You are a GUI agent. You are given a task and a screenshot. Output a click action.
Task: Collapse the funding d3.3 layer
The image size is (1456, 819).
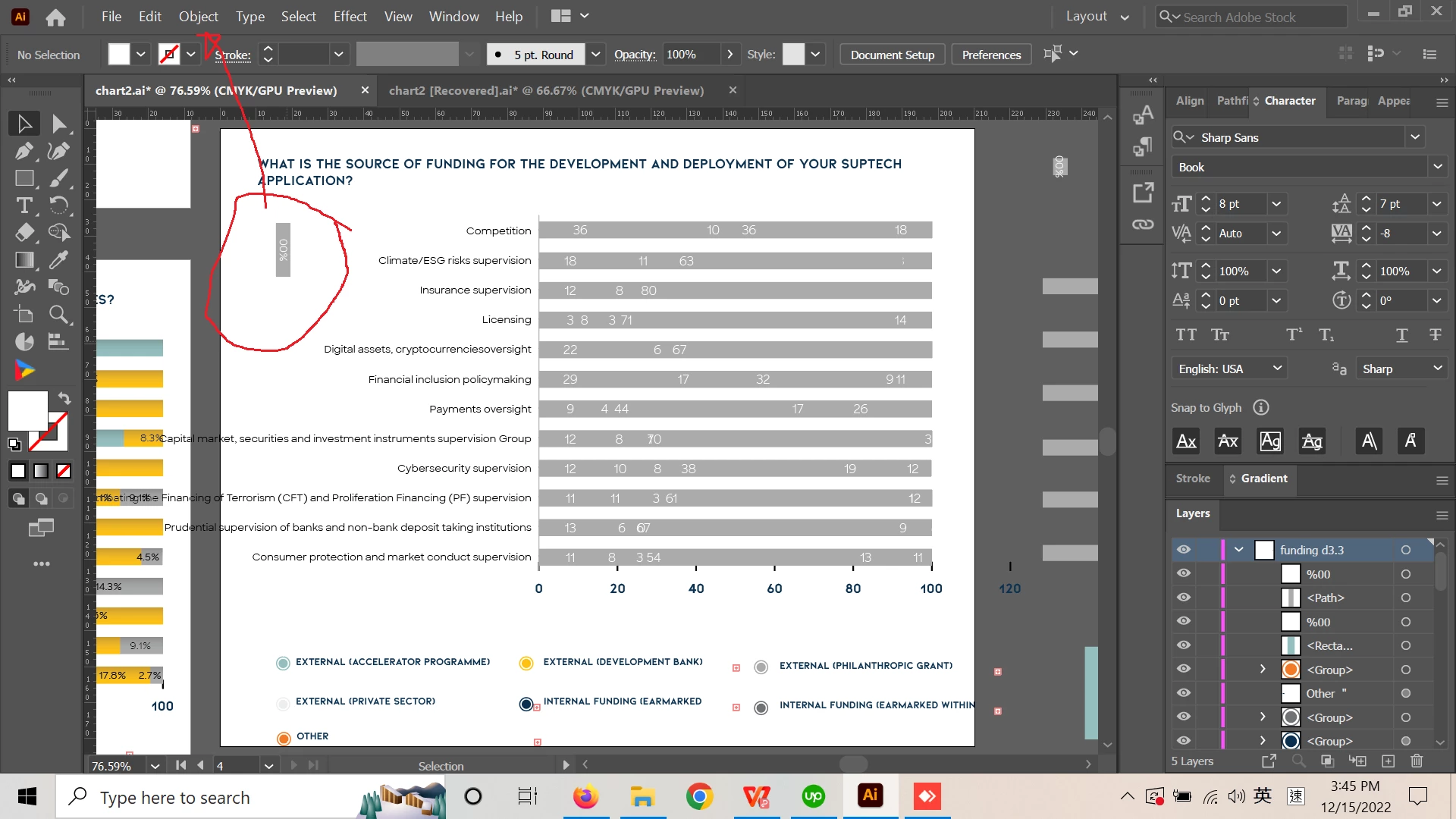click(x=1239, y=550)
